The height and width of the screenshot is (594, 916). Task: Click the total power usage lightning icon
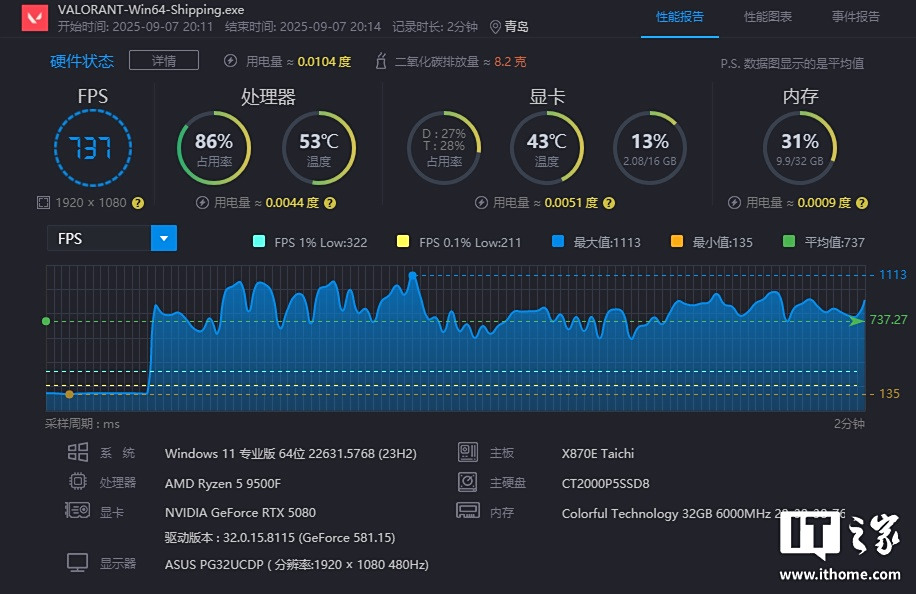[x=231, y=61]
